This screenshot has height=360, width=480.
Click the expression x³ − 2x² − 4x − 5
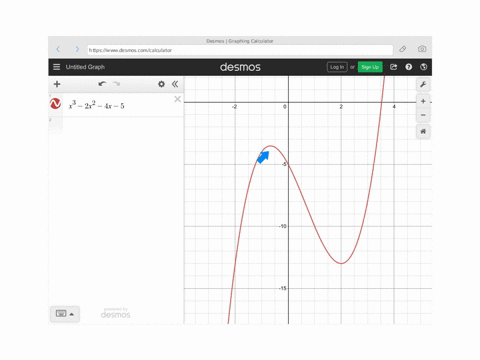click(96, 105)
